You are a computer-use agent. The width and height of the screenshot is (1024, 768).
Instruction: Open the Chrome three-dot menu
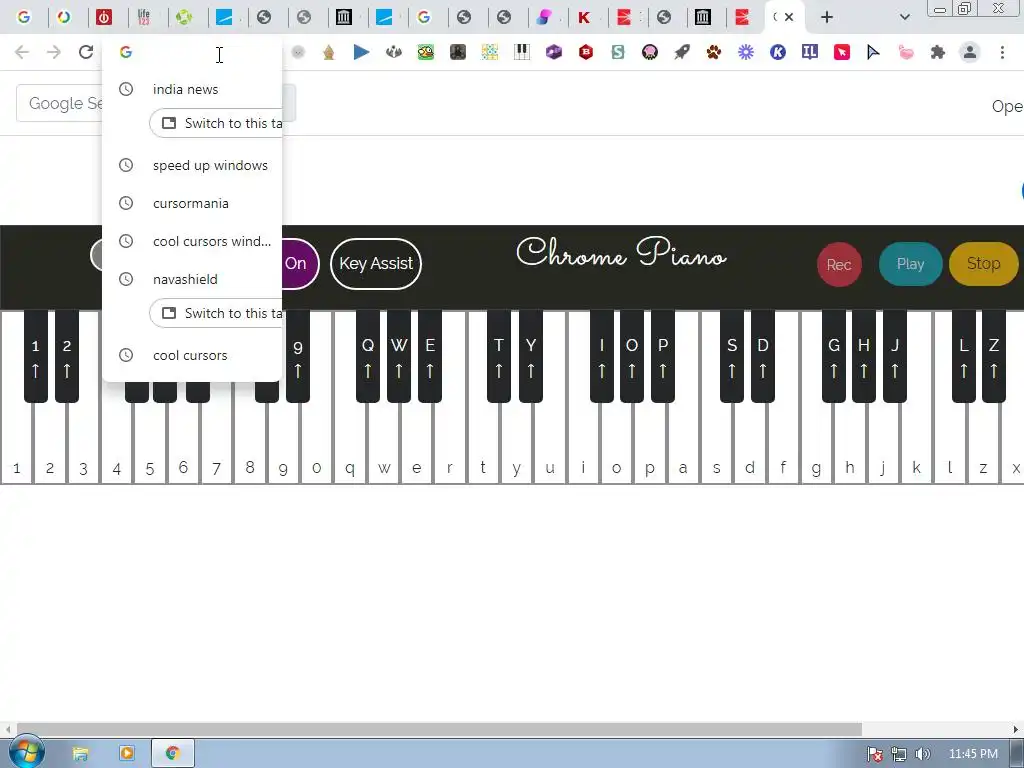click(x=1002, y=52)
